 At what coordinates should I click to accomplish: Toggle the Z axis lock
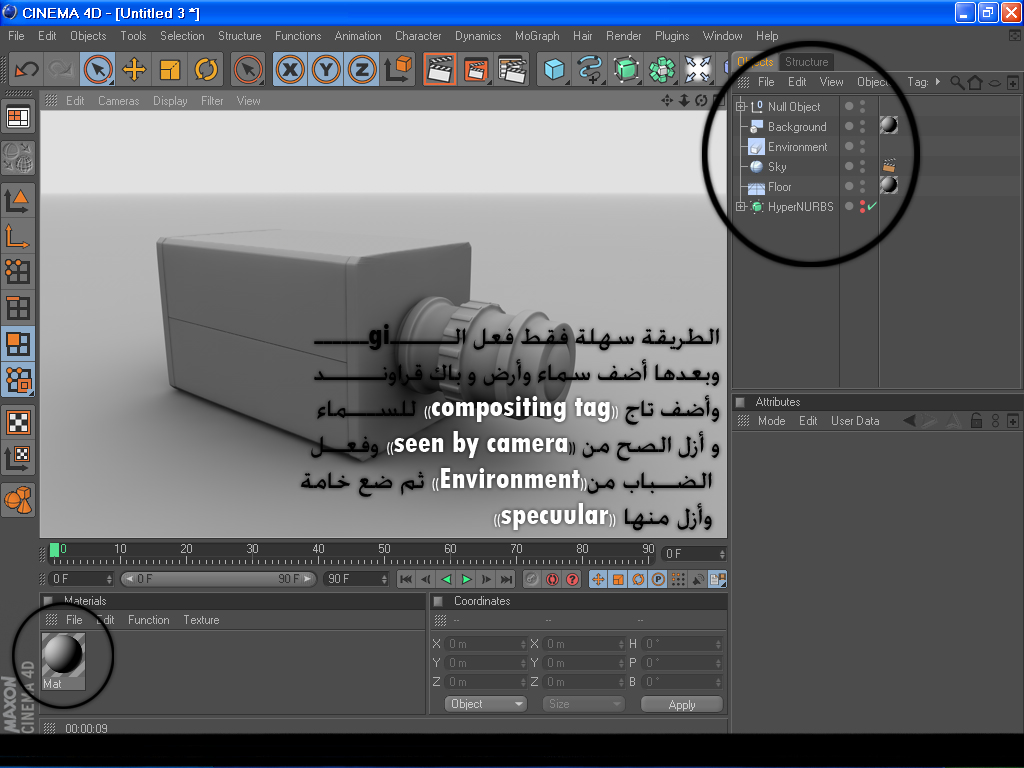(362, 69)
